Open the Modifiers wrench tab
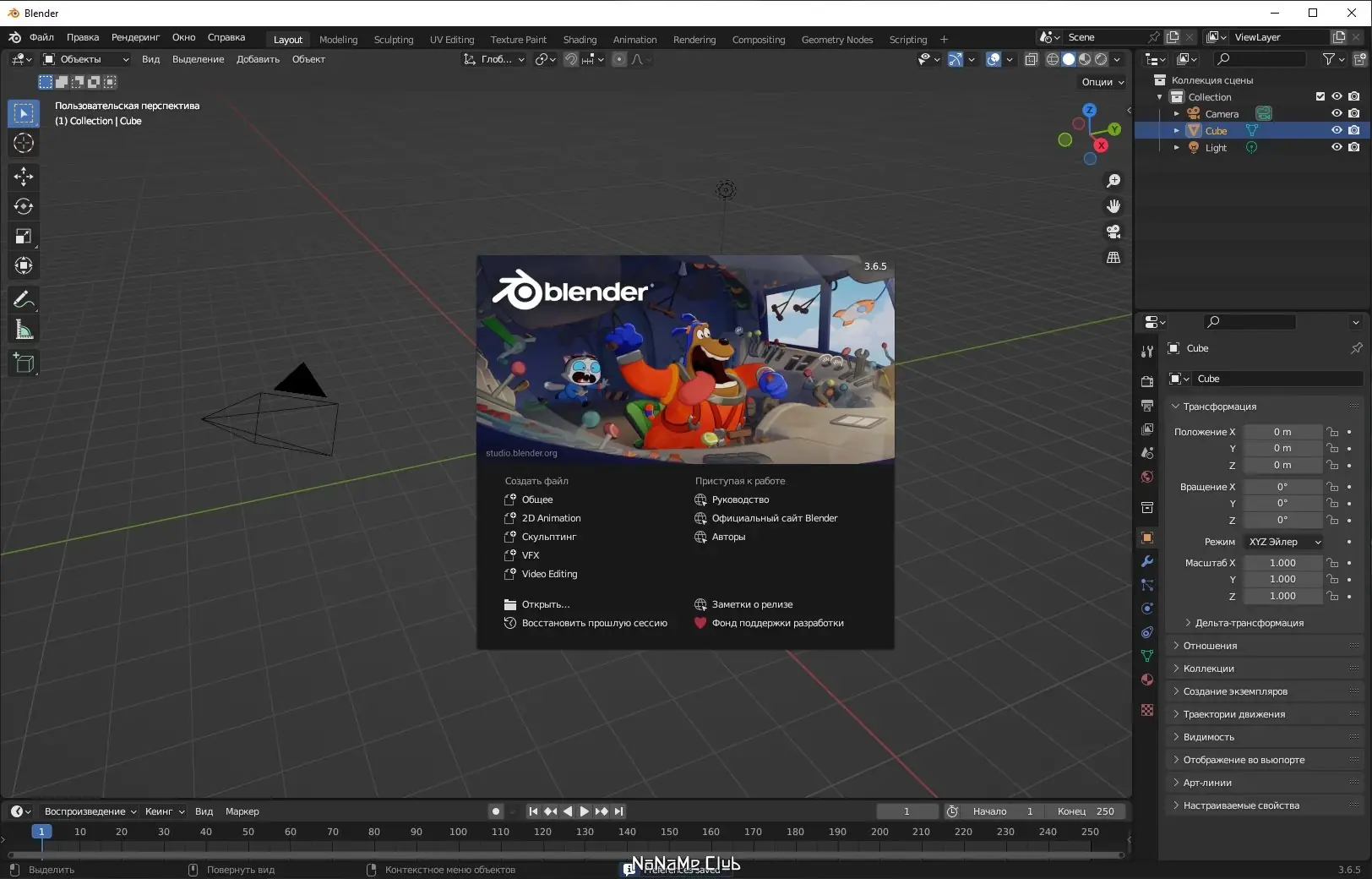Image resolution: width=1372 pixels, height=879 pixels. coord(1147,561)
